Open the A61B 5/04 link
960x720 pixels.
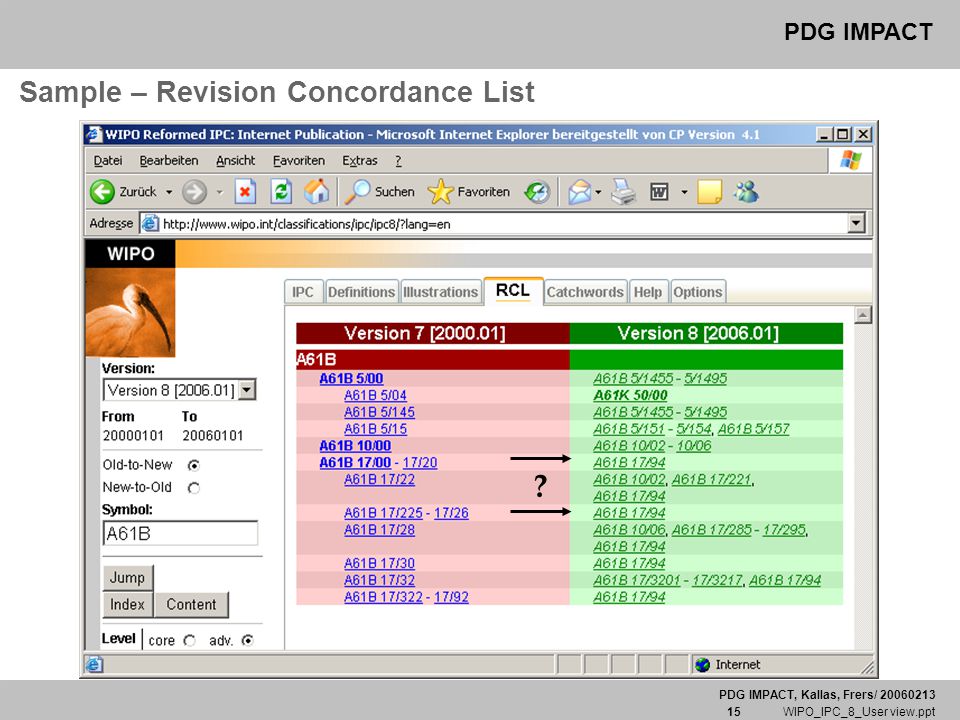click(375, 396)
